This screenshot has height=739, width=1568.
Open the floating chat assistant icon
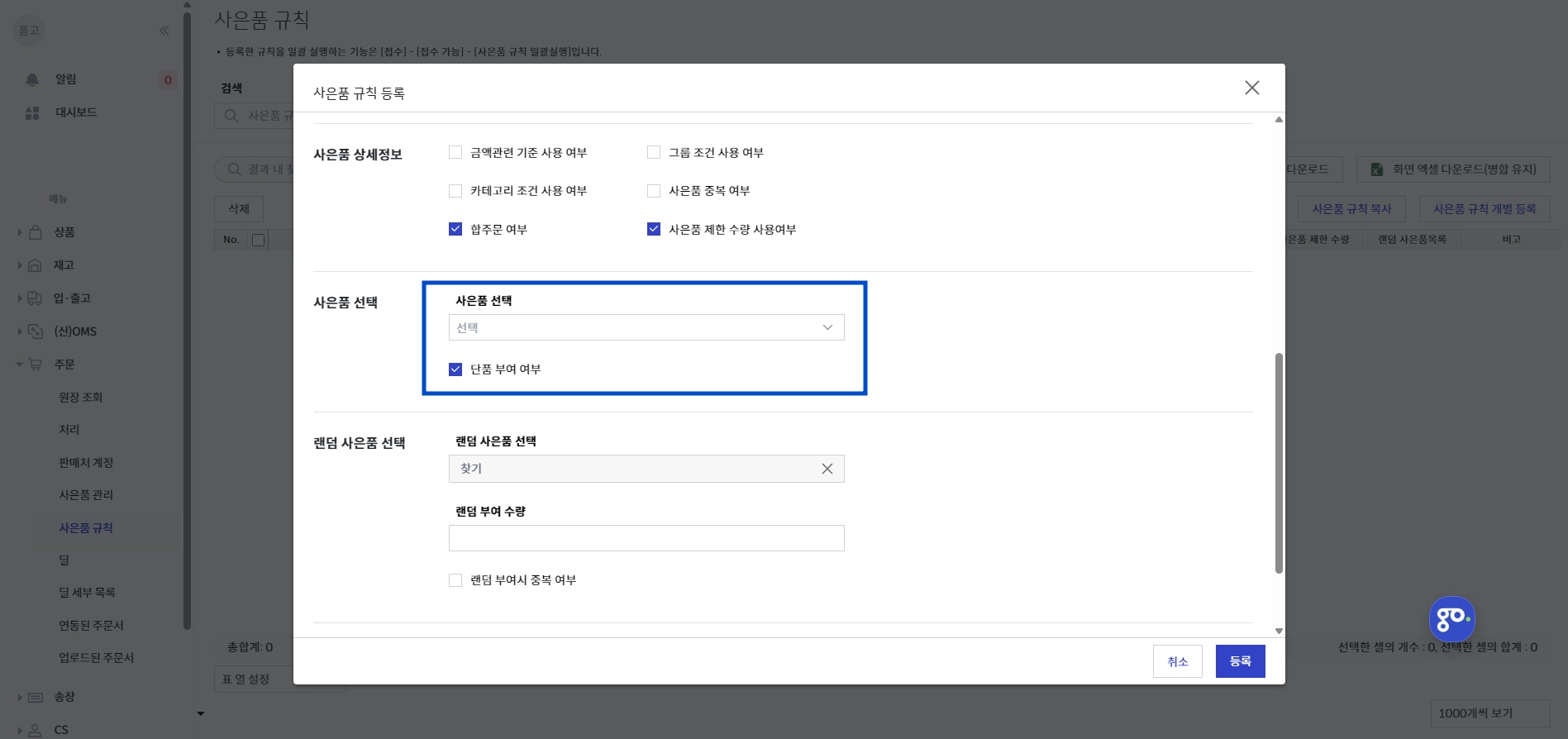[1451, 618]
